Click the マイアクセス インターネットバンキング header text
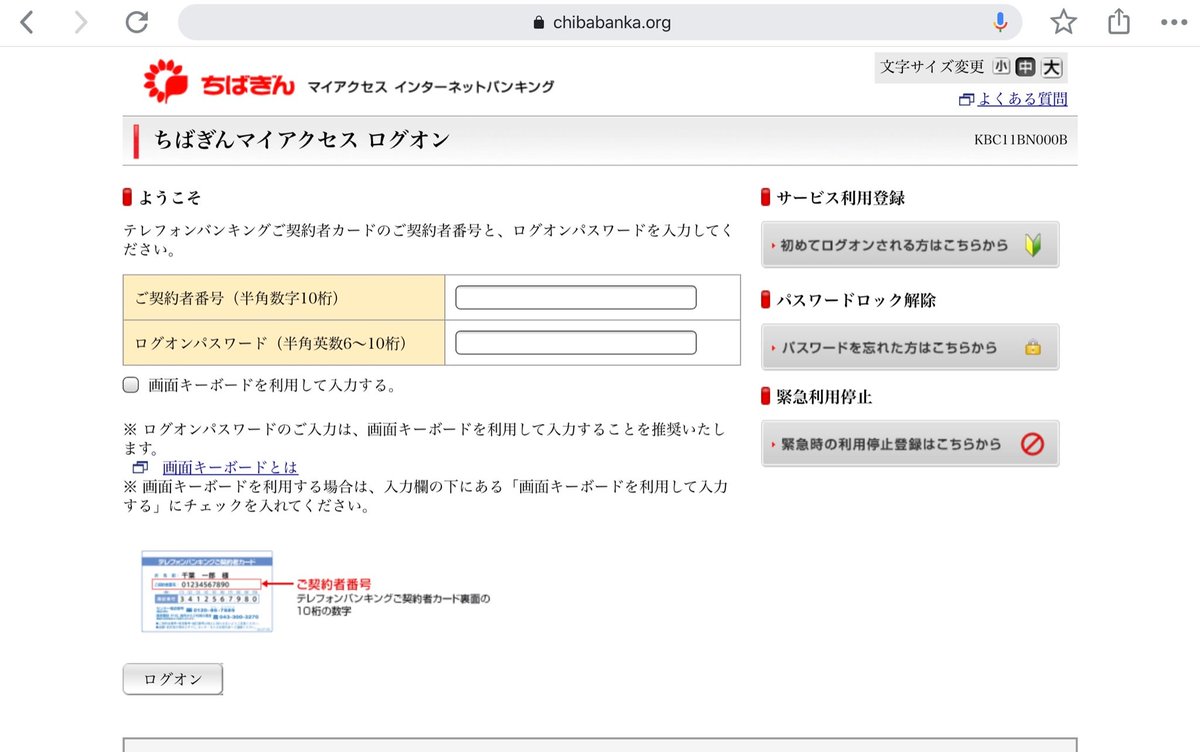Screen dimensions: 1200x752 coord(430,87)
